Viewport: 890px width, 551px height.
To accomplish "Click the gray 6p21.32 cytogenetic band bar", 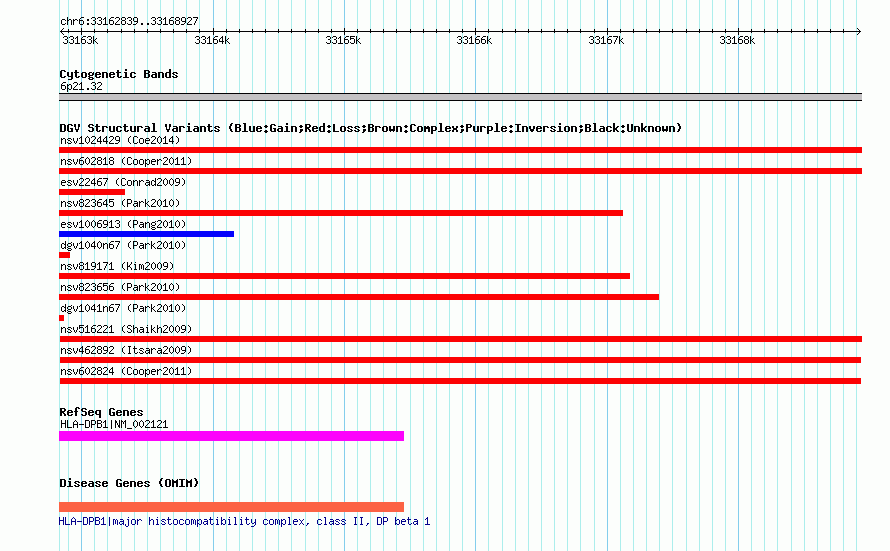I will coord(460,97).
